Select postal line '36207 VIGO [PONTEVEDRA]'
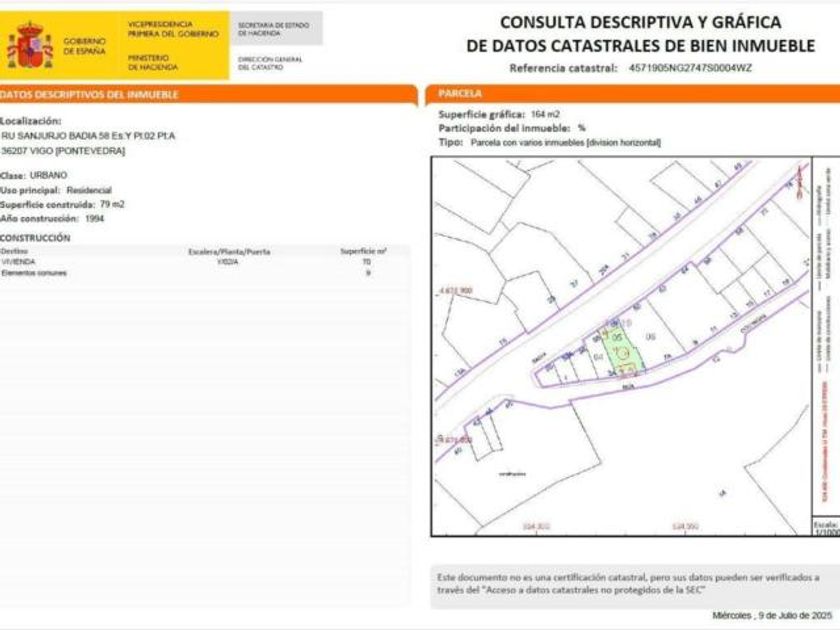840x630 pixels. point(63,151)
